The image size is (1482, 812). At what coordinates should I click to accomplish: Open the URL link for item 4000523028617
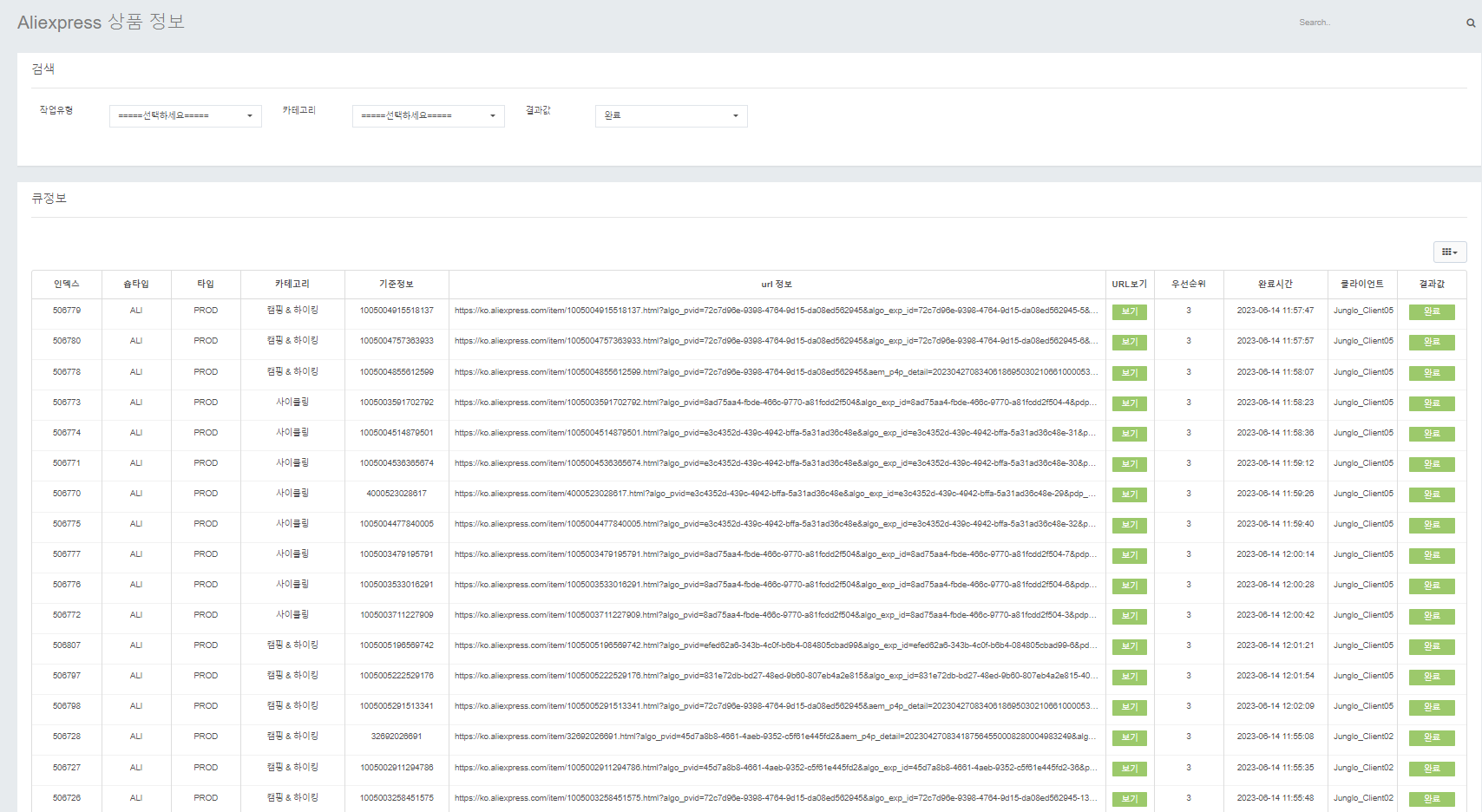pos(775,494)
